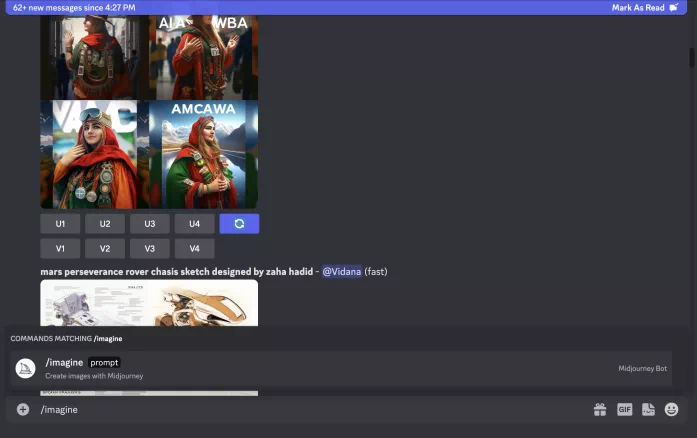Upscale image one with U1
697x438 pixels.
(60, 224)
